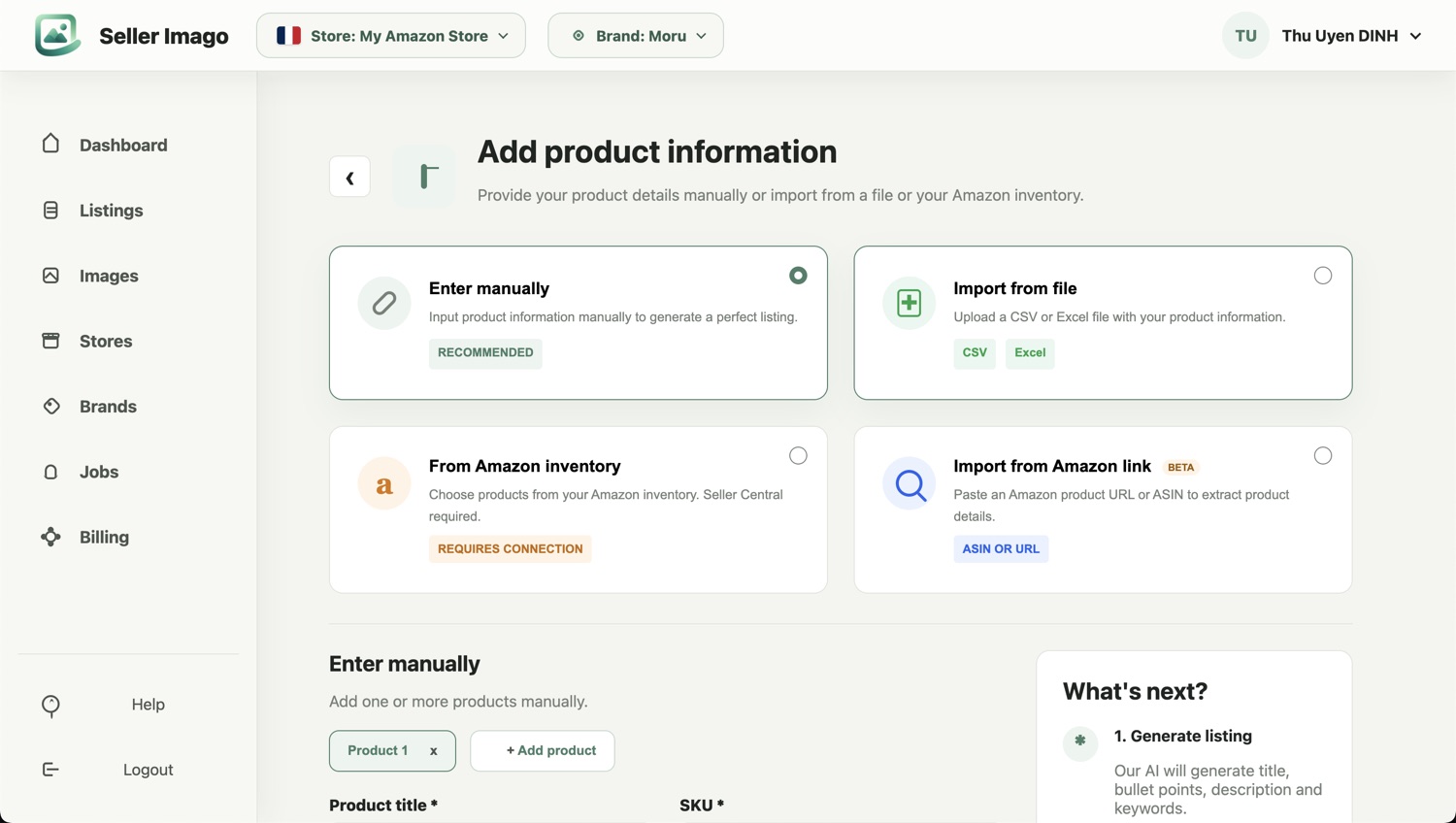Click the Excel file type badge
This screenshot has height=823, width=1456.
click(1030, 353)
